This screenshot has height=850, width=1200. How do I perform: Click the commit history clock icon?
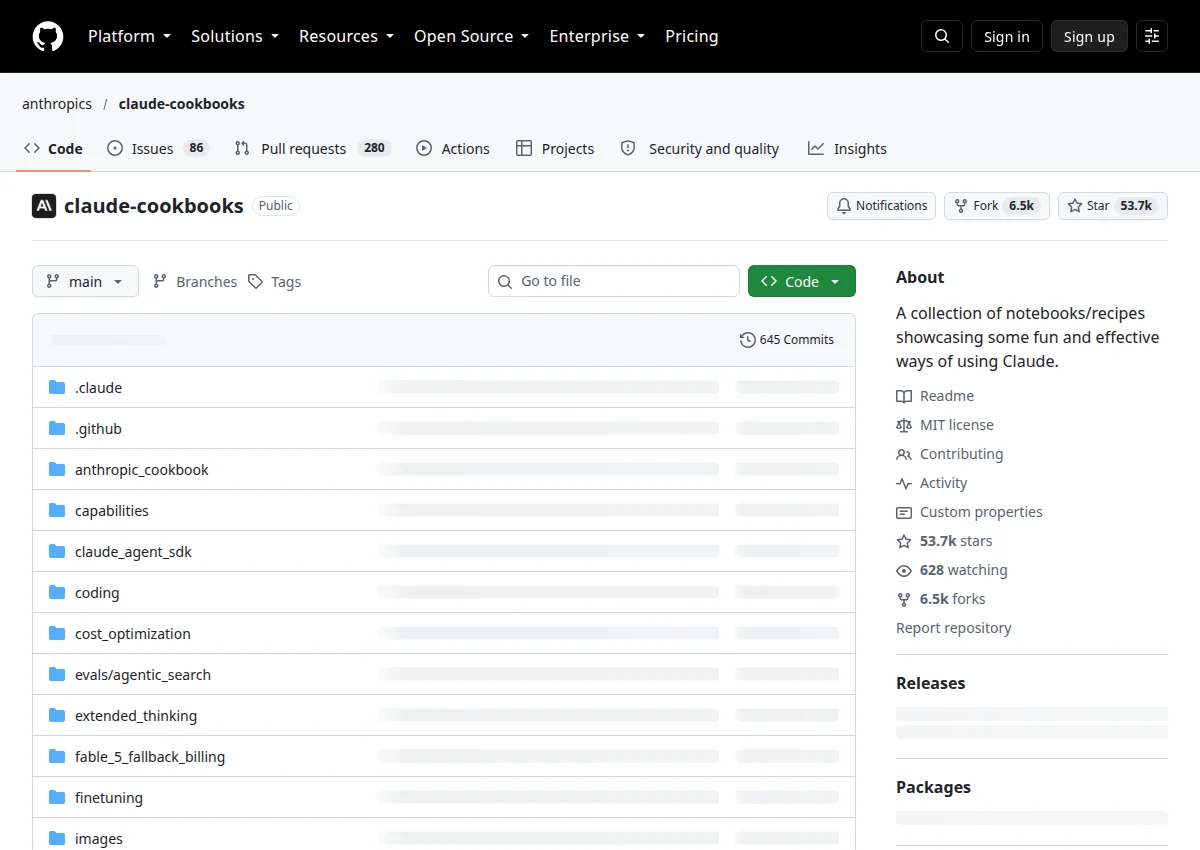pyautogui.click(x=747, y=340)
